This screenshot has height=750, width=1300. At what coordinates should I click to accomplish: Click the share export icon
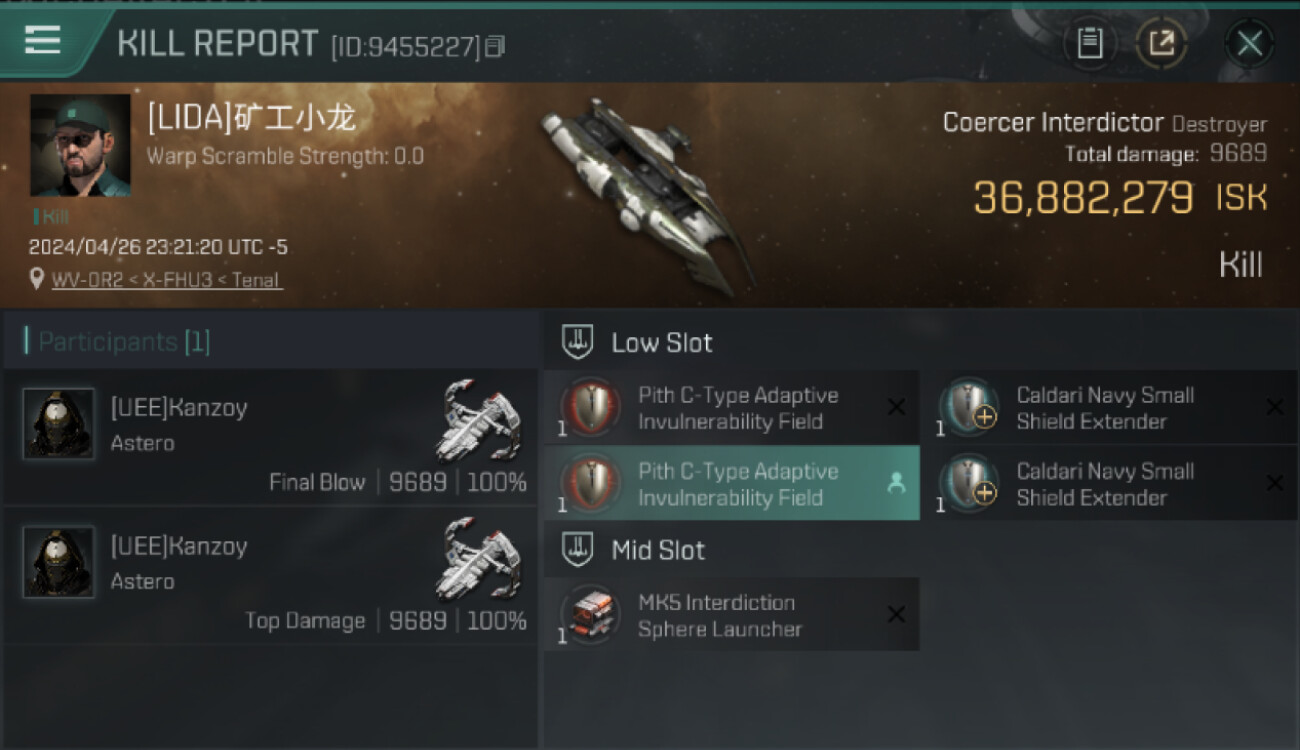pyautogui.click(x=1162, y=43)
